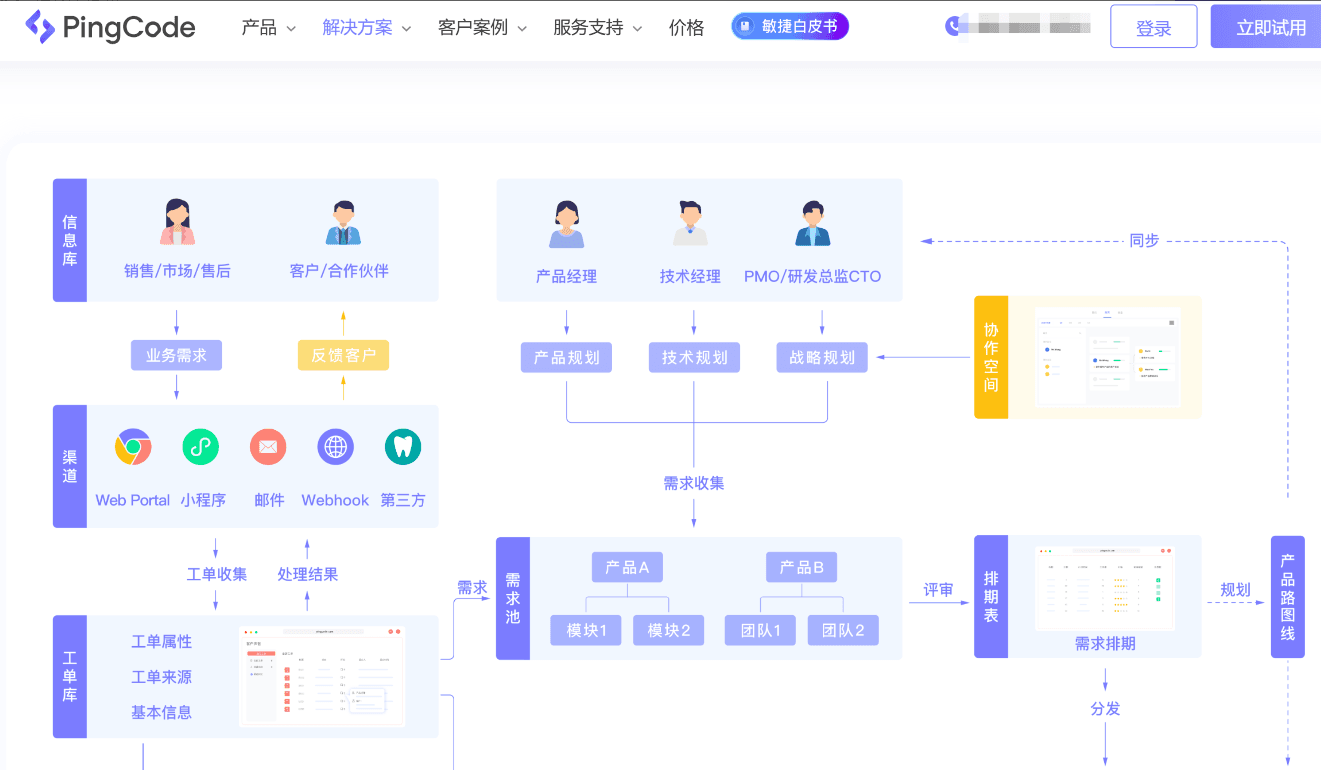Click the 工单来源 text
1321x770 pixels.
(161, 677)
